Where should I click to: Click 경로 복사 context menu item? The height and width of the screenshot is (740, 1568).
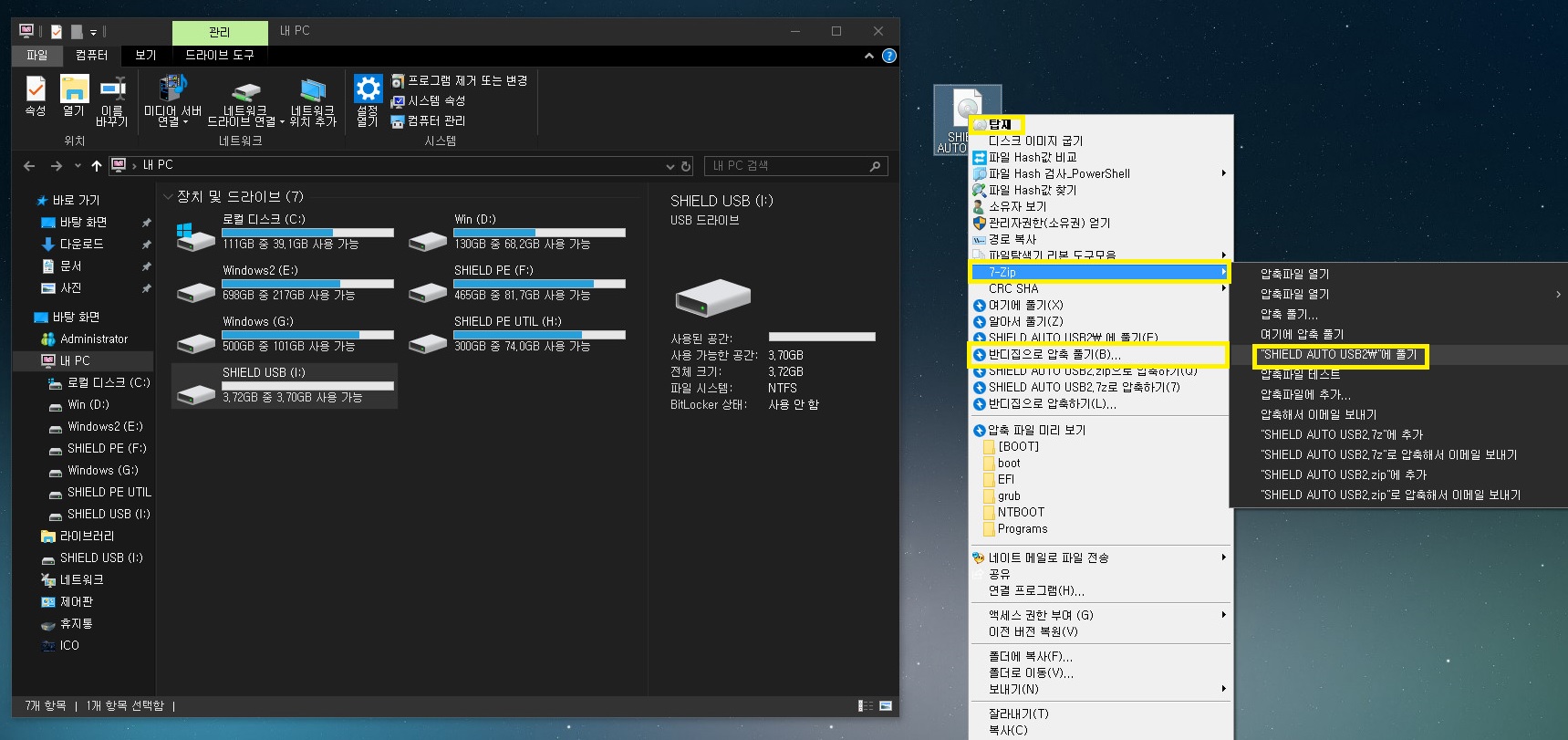pyautogui.click(x=1012, y=239)
